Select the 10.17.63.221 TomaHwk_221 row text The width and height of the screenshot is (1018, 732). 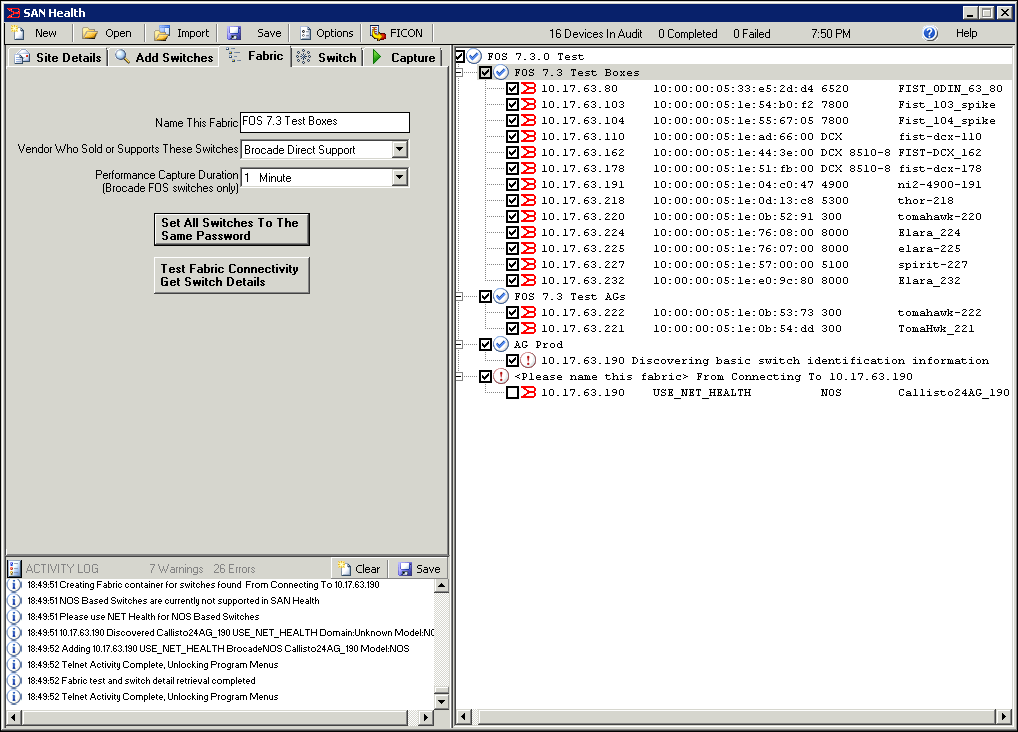click(758, 329)
